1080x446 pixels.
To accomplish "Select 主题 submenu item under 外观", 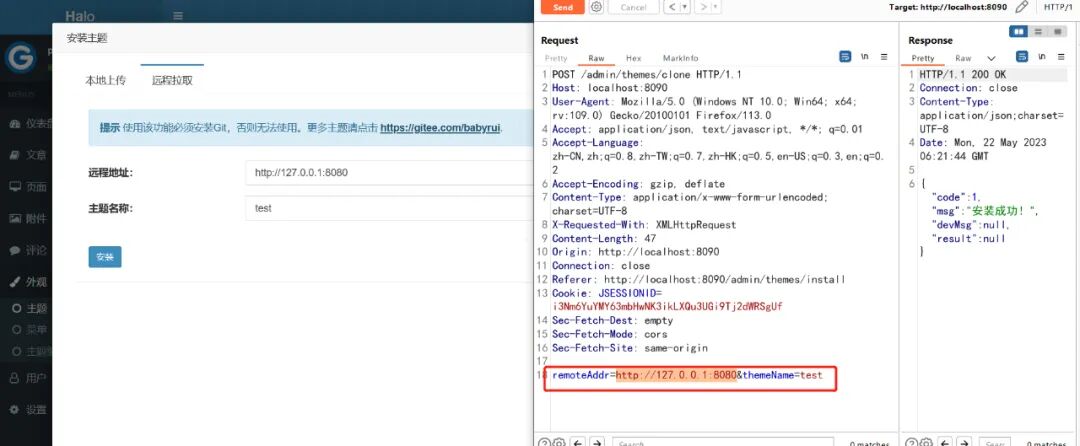I will pos(31,308).
